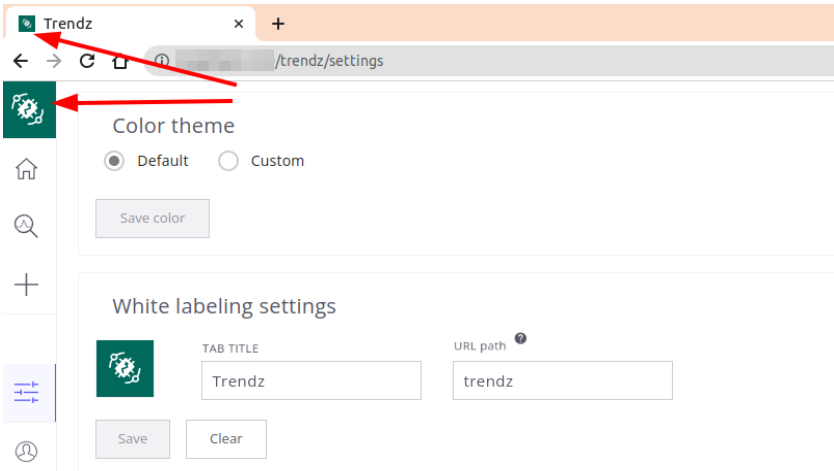Focus the TAB TITLE input field

coord(311,381)
